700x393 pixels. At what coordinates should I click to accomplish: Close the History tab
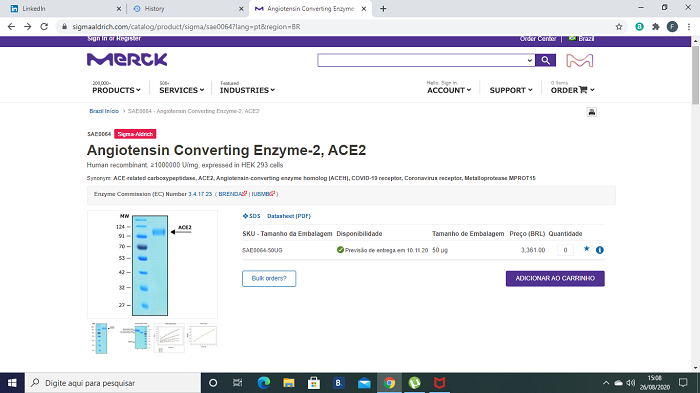[241, 8]
